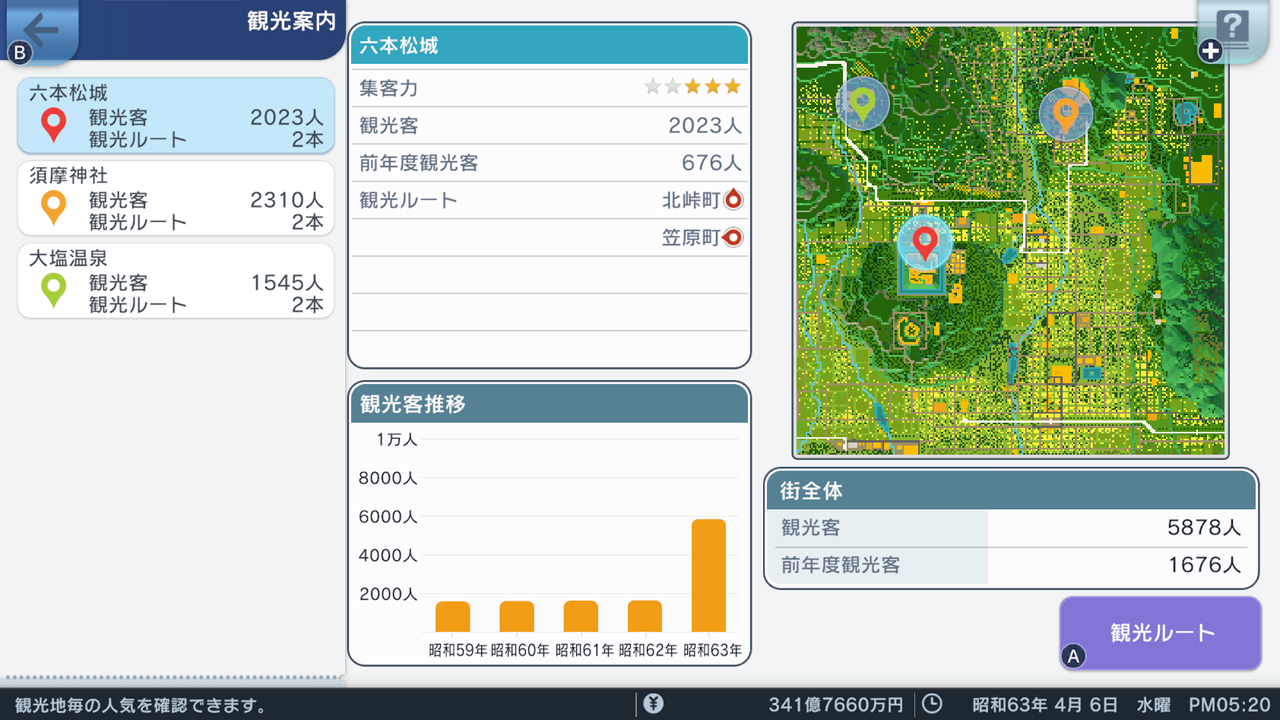Screen dimensions: 1280x720
Task: Click the yen money icon in status bar
Action: [653, 704]
